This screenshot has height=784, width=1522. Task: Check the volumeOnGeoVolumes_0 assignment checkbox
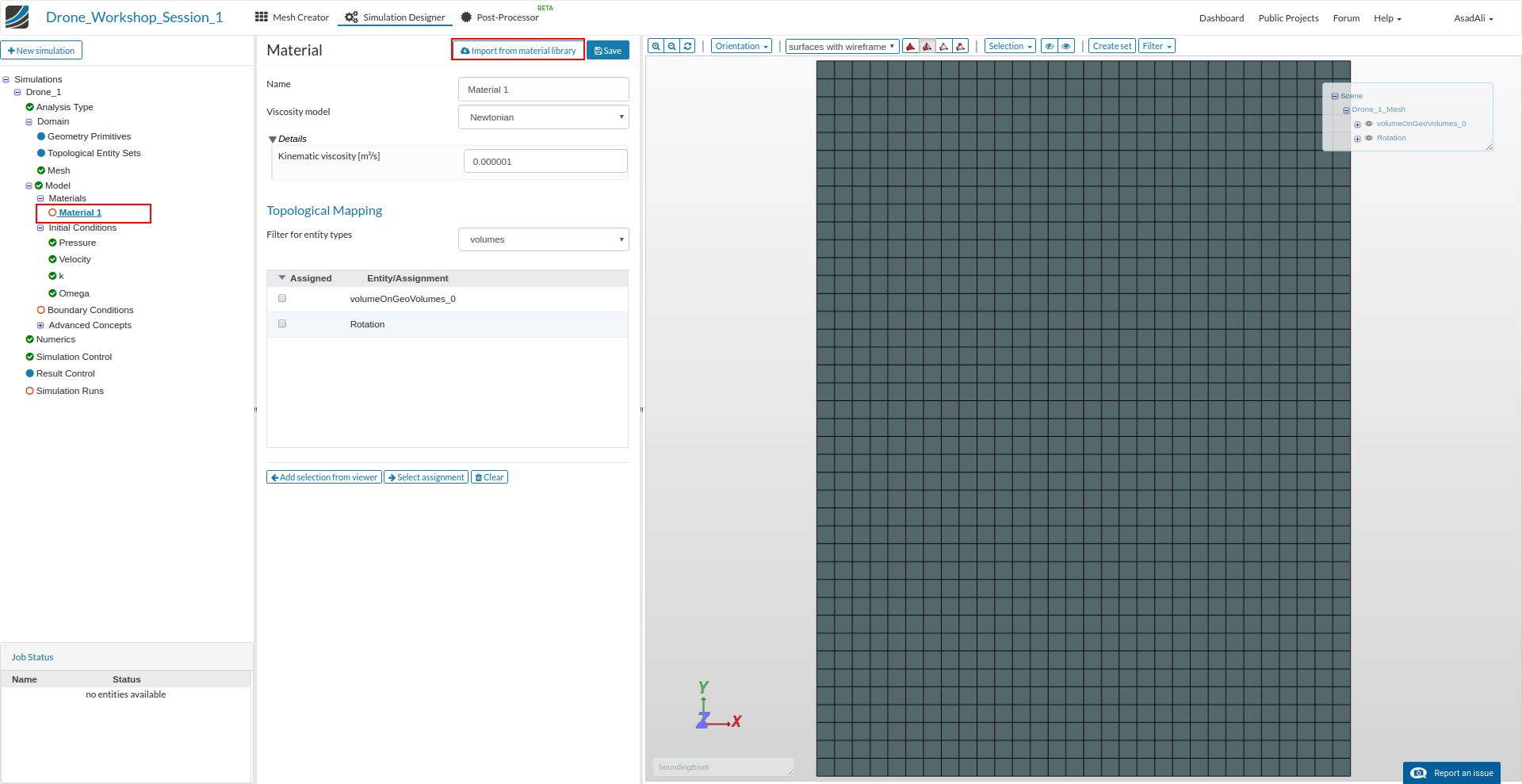click(x=282, y=299)
